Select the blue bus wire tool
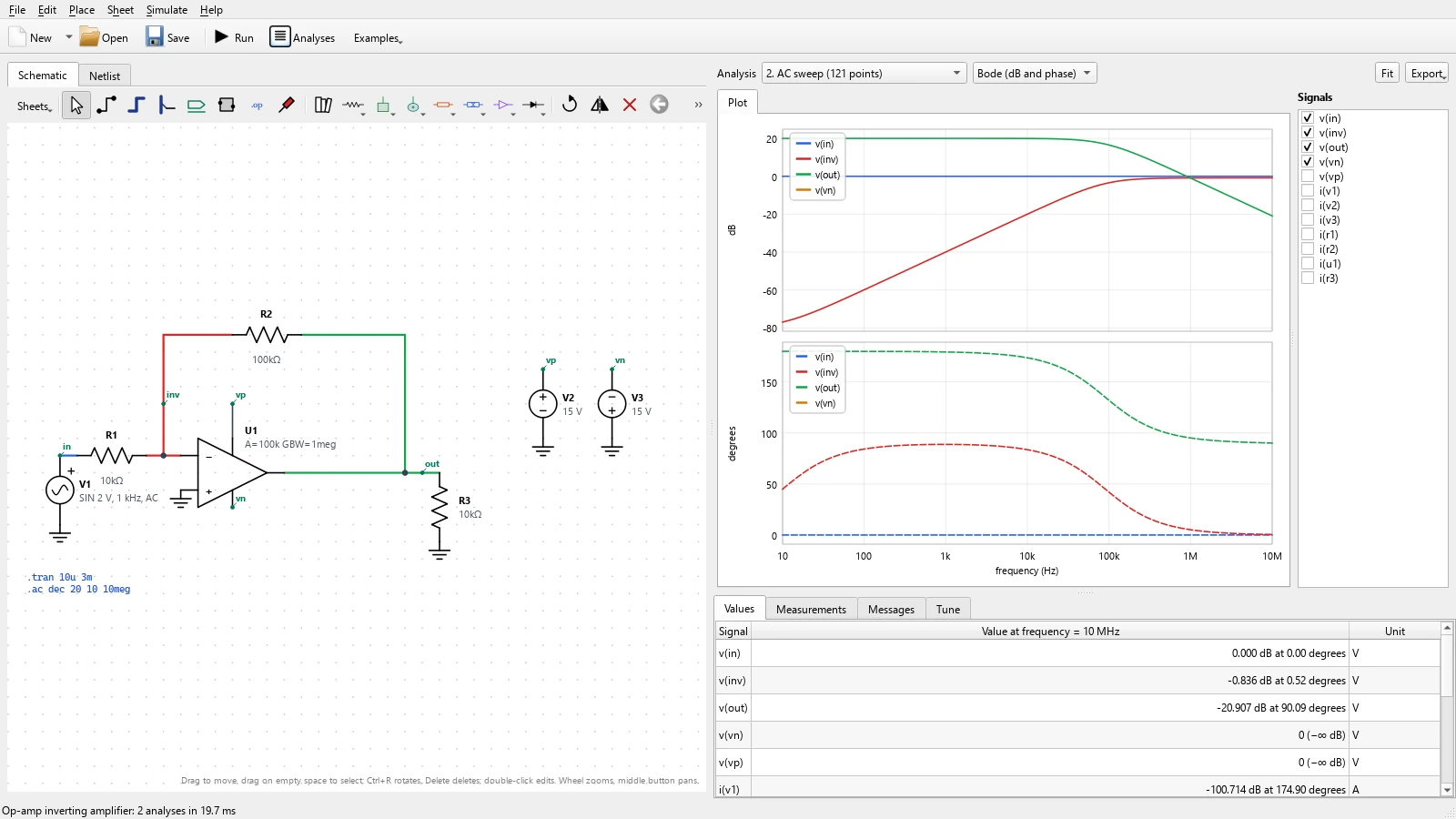The width and height of the screenshot is (1456, 819). (x=136, y=106)
